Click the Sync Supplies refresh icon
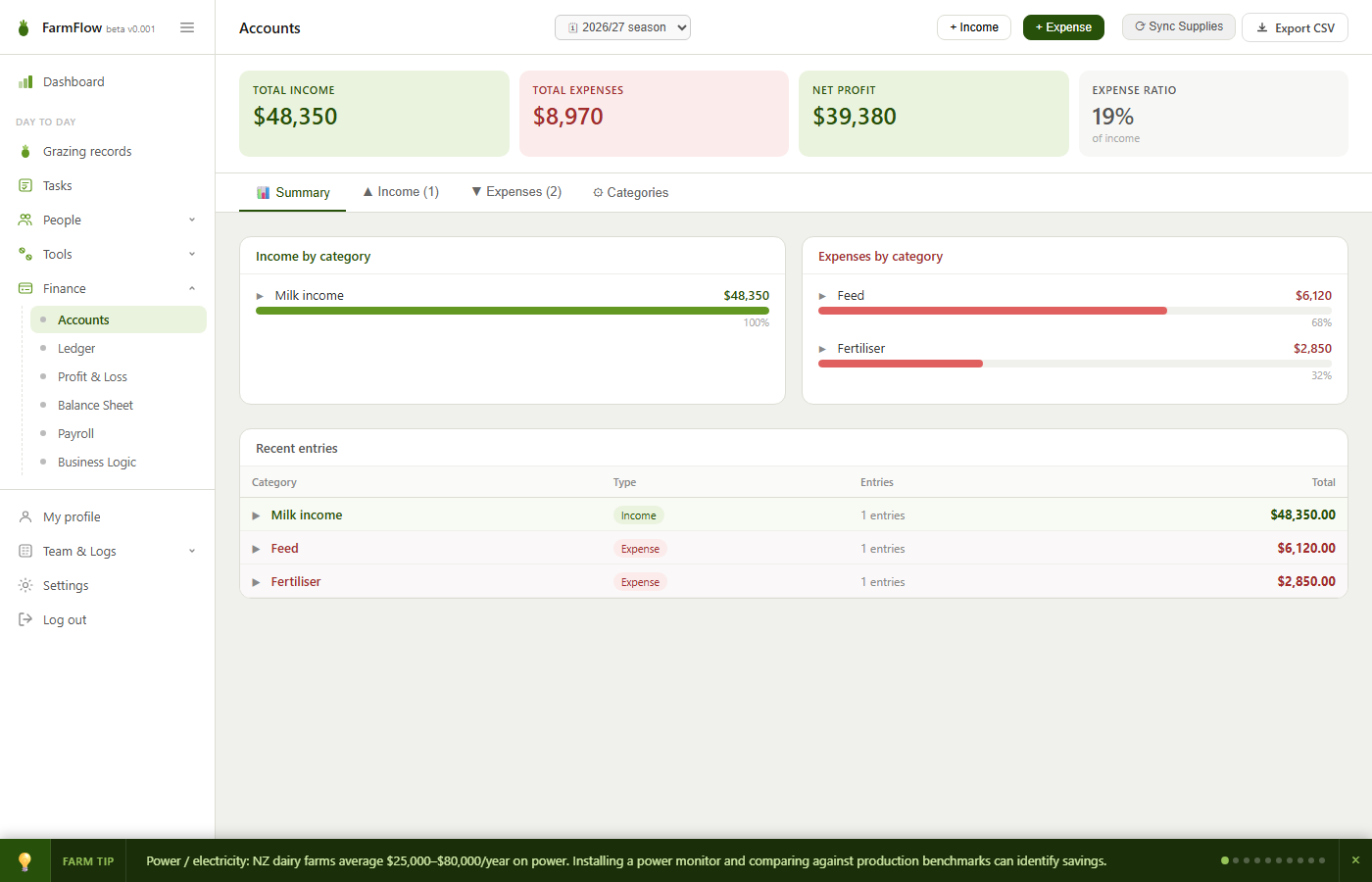Screen dimensions: 1372x882 (x=1140, y=26)
